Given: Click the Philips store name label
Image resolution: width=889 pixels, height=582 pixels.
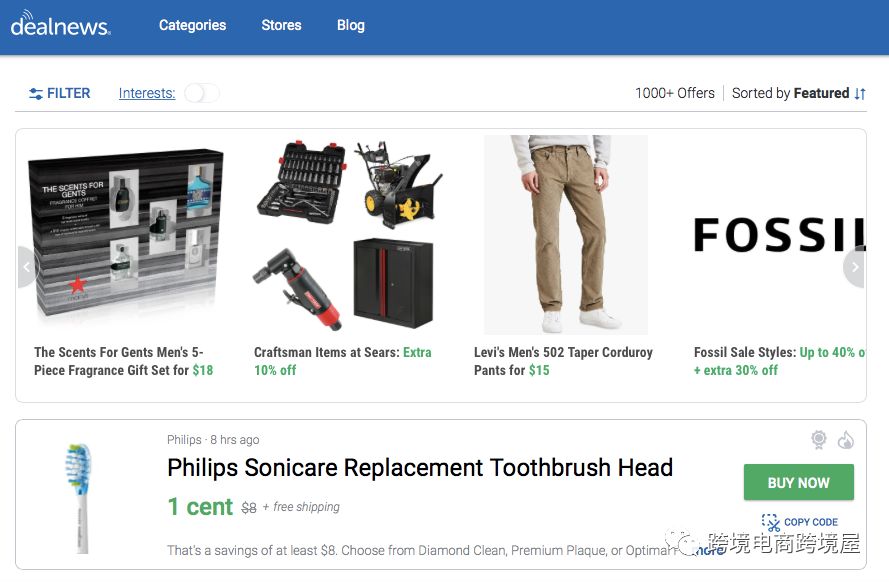Looking at the screenshot, I should click(x=184, y=440).
